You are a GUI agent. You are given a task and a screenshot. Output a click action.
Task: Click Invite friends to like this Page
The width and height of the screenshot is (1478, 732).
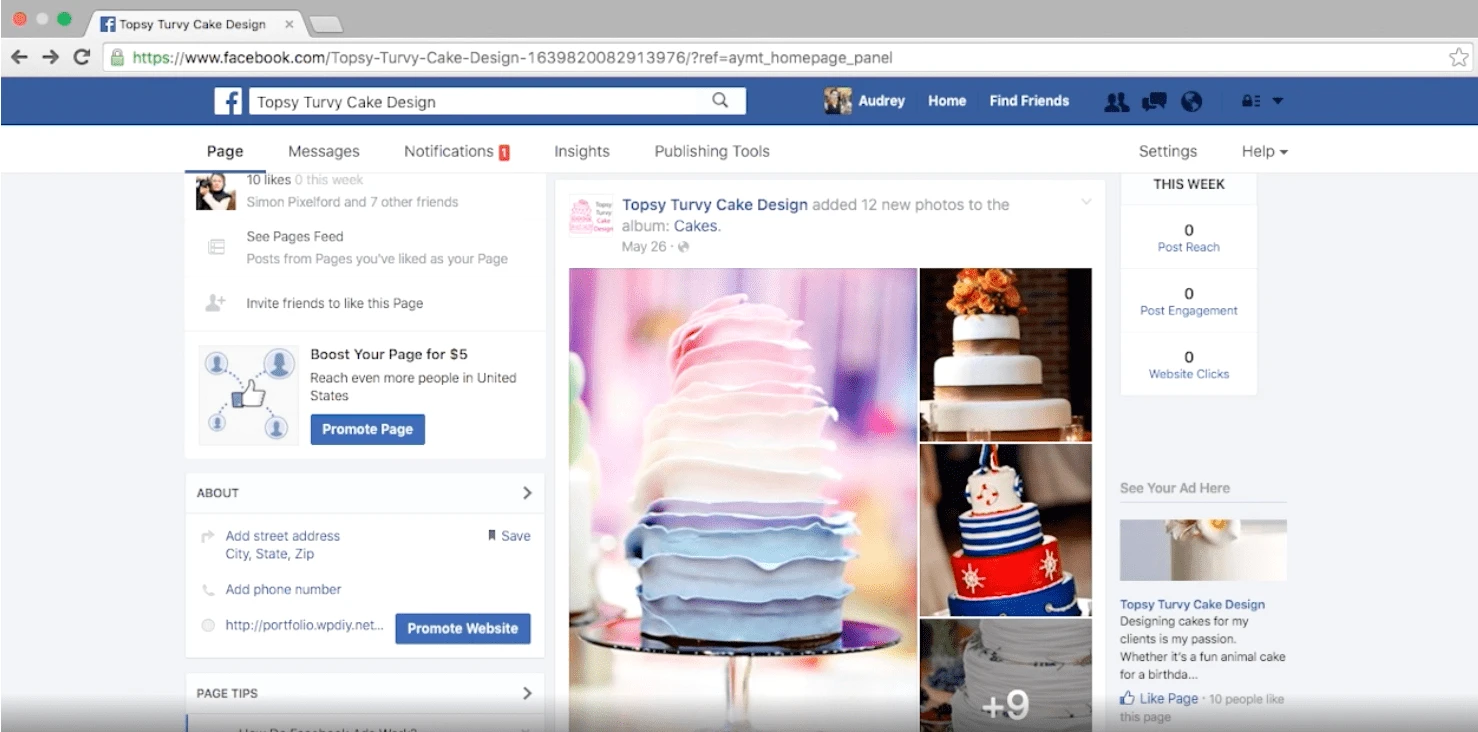[x=335, y=303]
